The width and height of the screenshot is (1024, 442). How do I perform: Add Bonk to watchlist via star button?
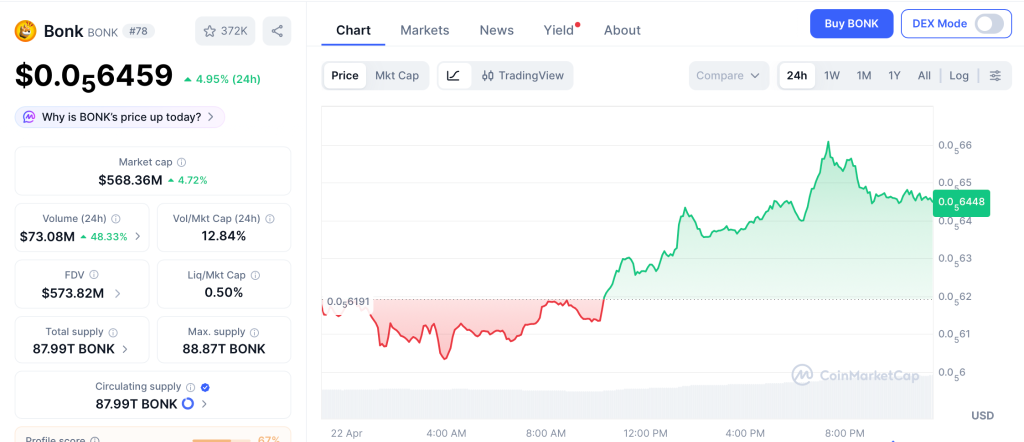[223, 31]
